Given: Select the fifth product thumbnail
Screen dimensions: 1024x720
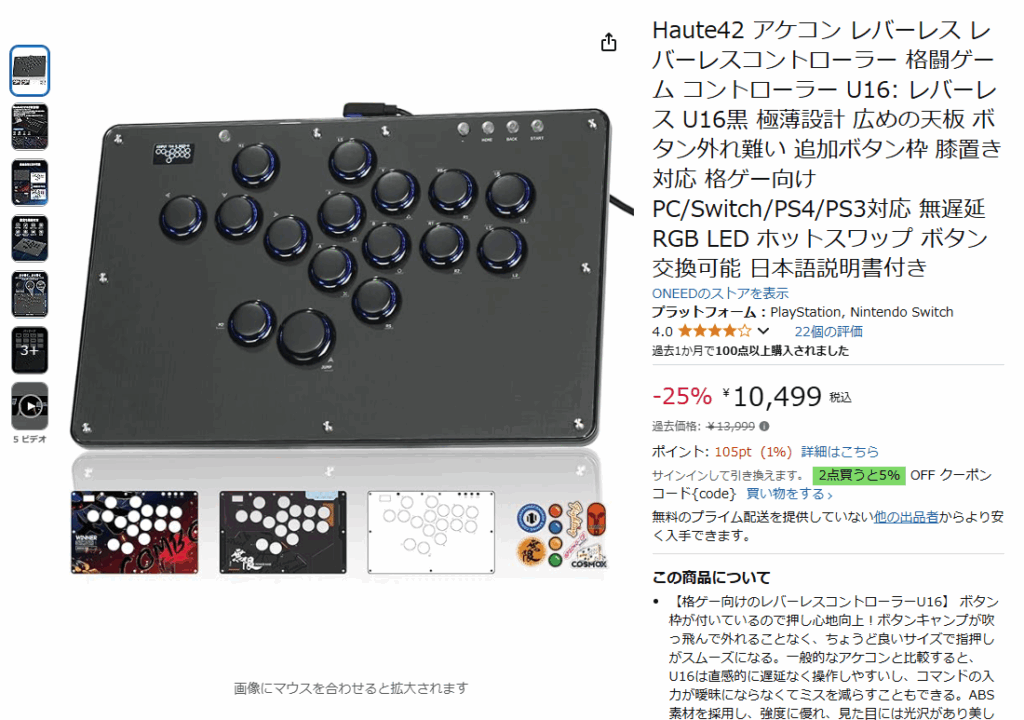Looking at the screenshot, I should 30,294.
